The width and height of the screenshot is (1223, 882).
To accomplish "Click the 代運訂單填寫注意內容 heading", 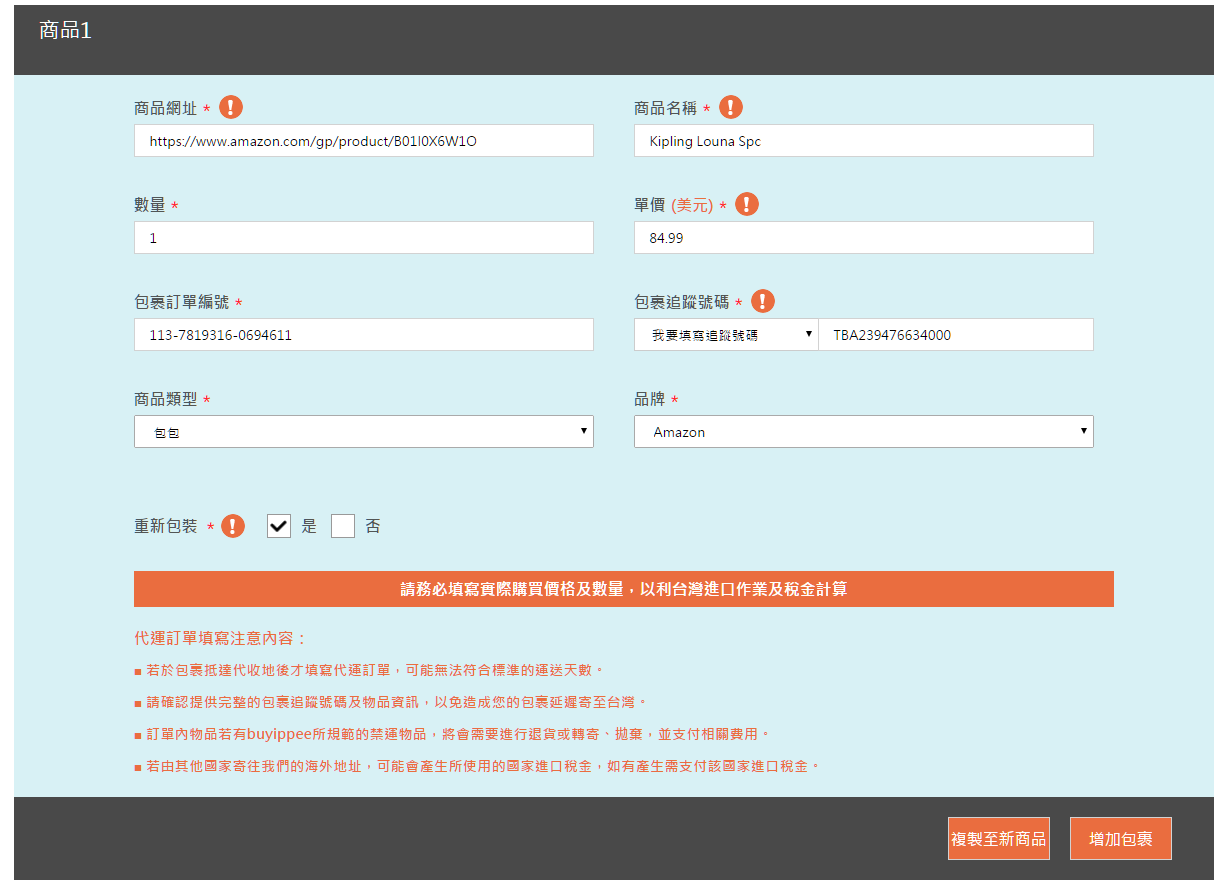I will point(221,638).
